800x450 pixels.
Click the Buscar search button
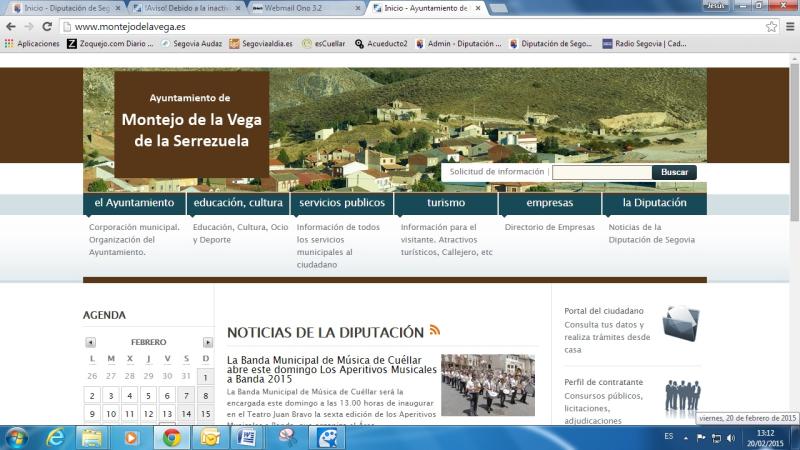click(674, 172)
